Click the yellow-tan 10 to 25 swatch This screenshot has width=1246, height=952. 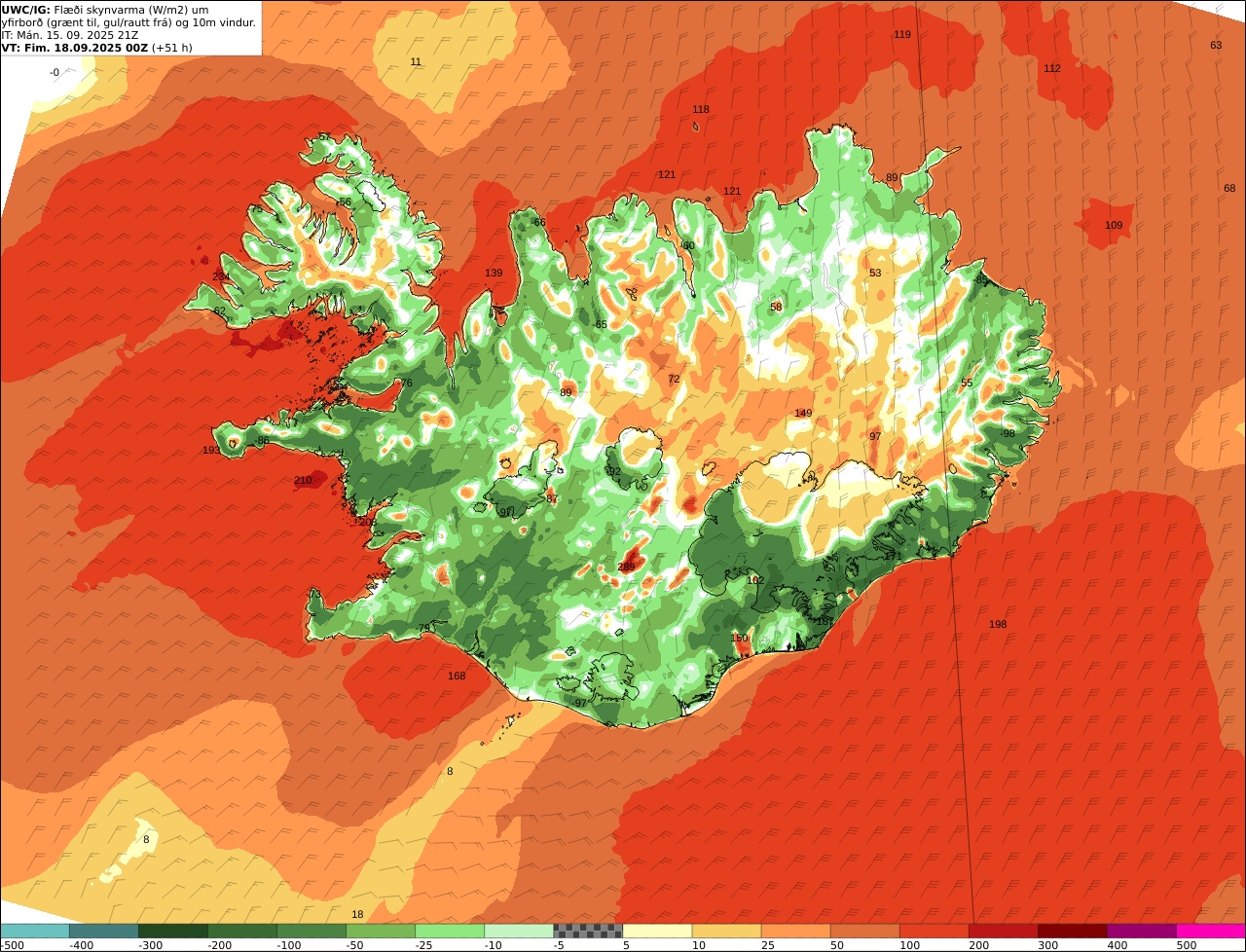pos(726,931)
